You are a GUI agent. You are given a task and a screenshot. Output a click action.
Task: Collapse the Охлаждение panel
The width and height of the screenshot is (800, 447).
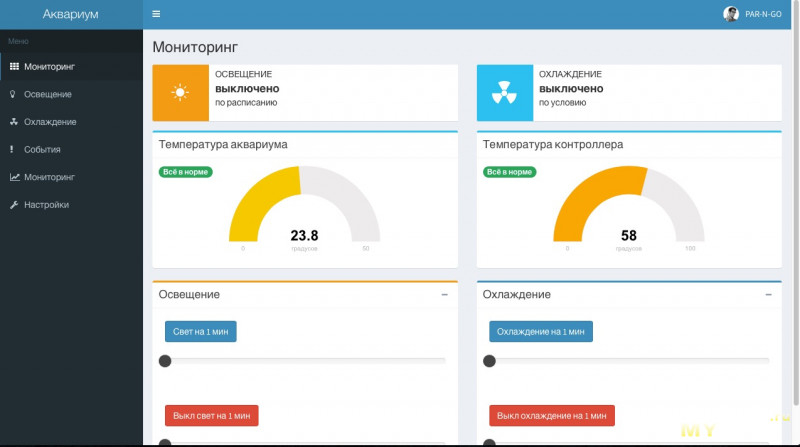(768, 295)
